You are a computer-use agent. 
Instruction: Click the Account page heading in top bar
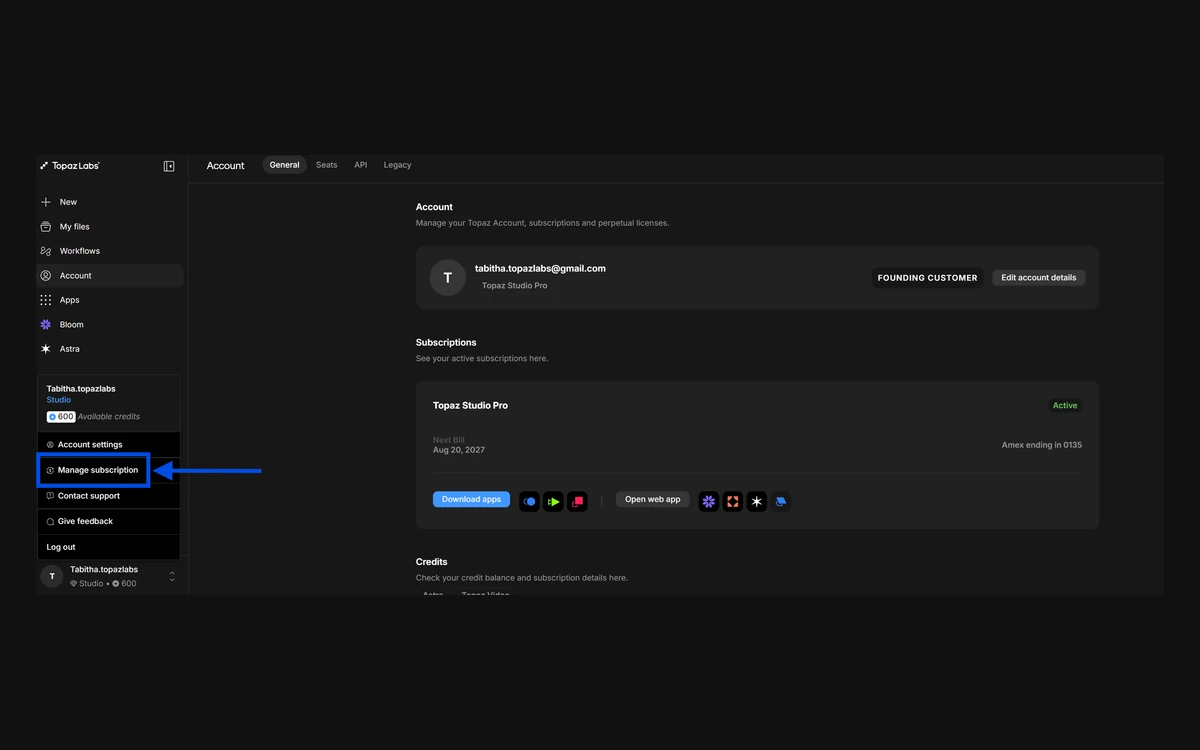click(x=226, y=166)
